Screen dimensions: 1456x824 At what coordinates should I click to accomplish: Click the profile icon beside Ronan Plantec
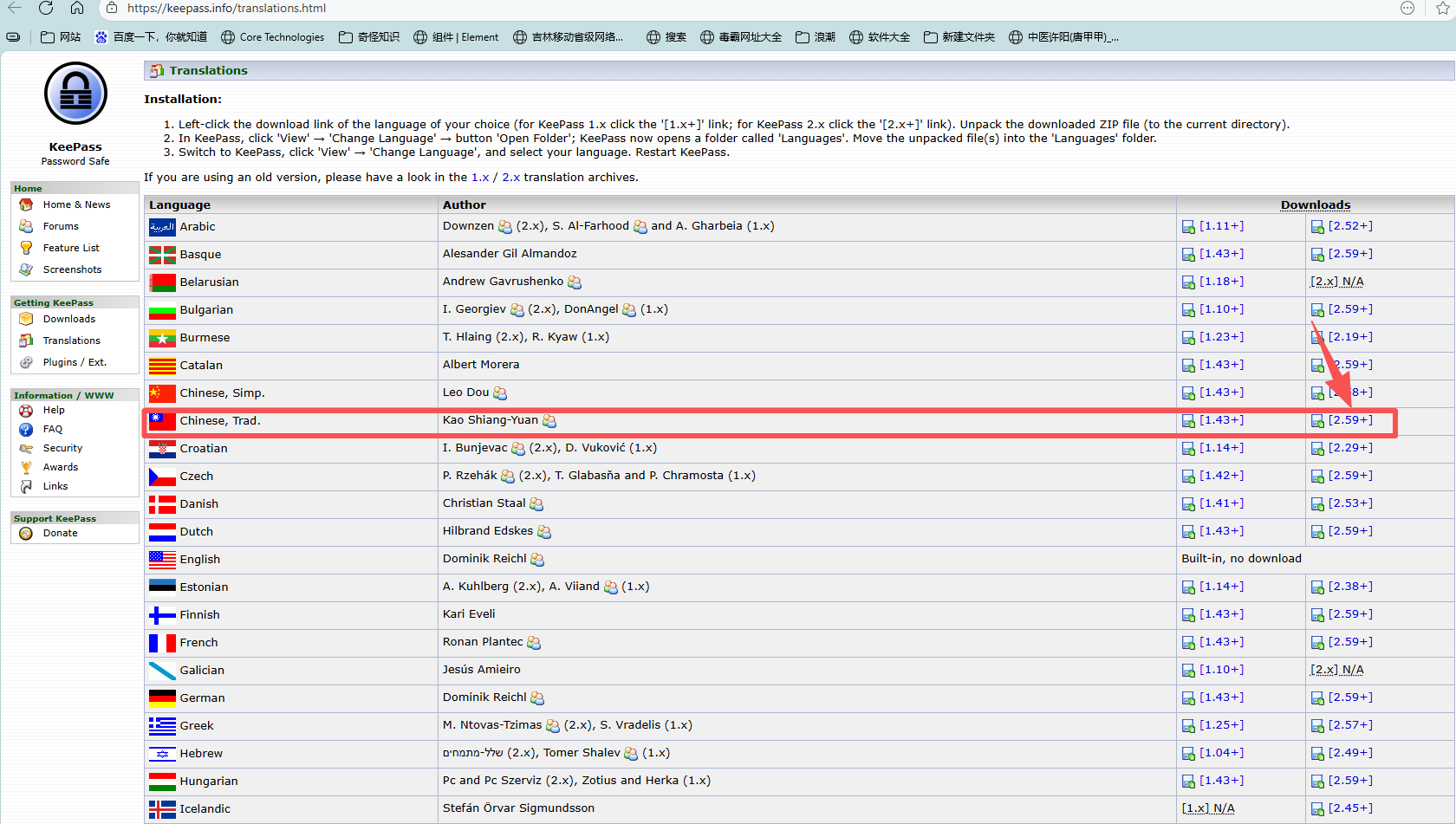click(534, 643)
